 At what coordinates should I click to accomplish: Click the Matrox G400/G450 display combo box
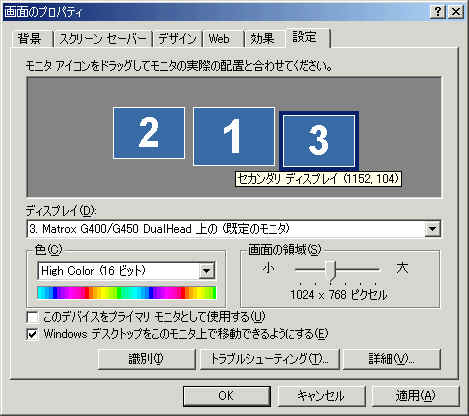tap(233, 229)
